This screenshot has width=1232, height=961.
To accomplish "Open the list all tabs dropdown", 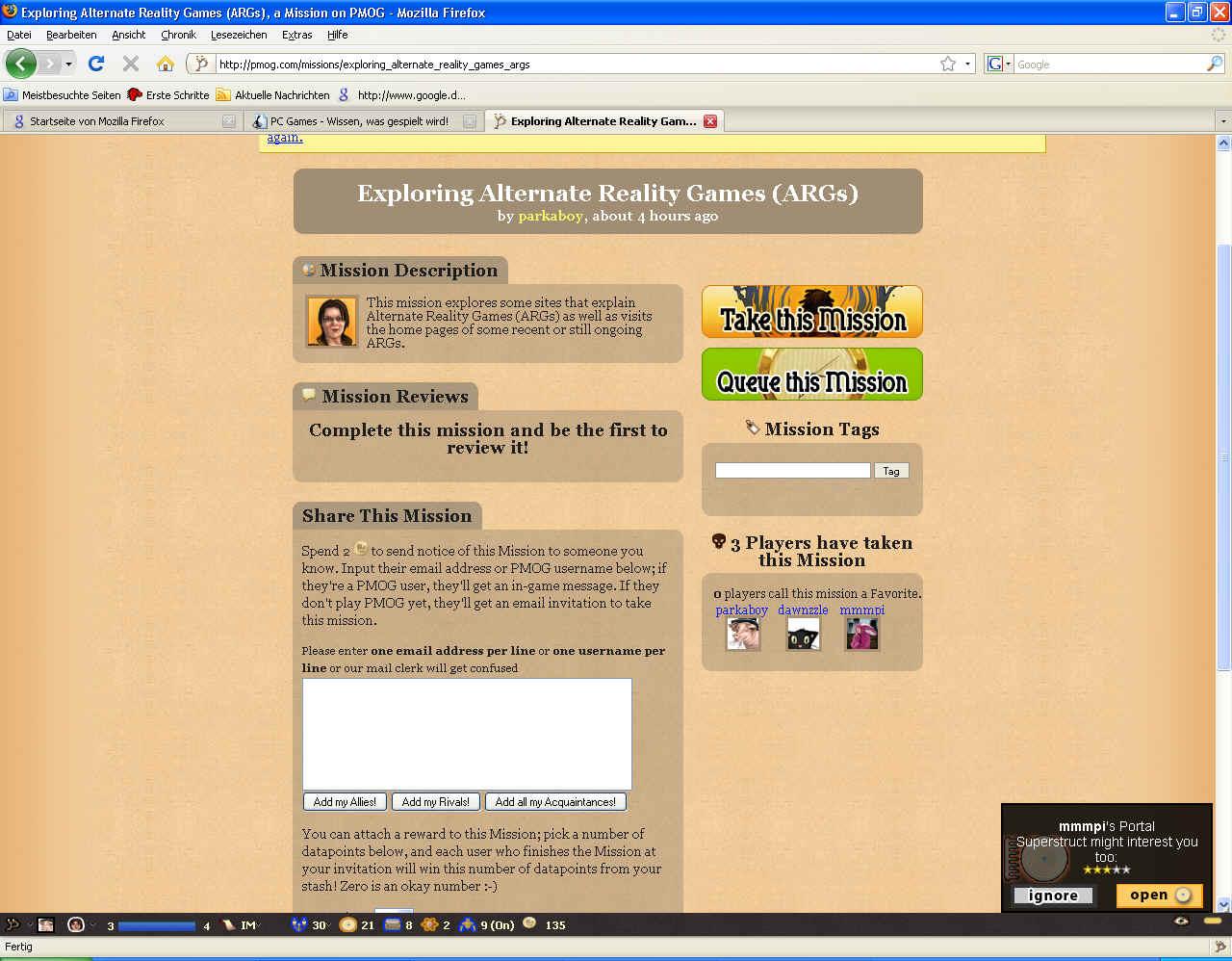I will (1223, 121).
